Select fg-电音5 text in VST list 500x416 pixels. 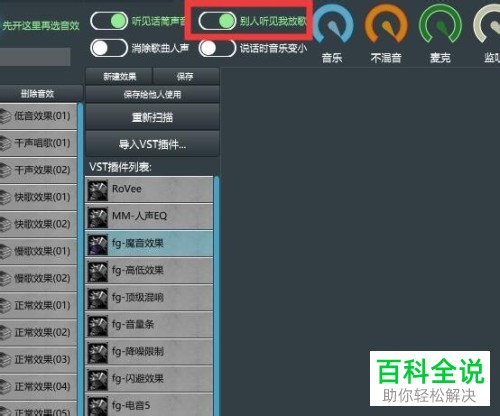pyautogui.click(x=131, y=406)
